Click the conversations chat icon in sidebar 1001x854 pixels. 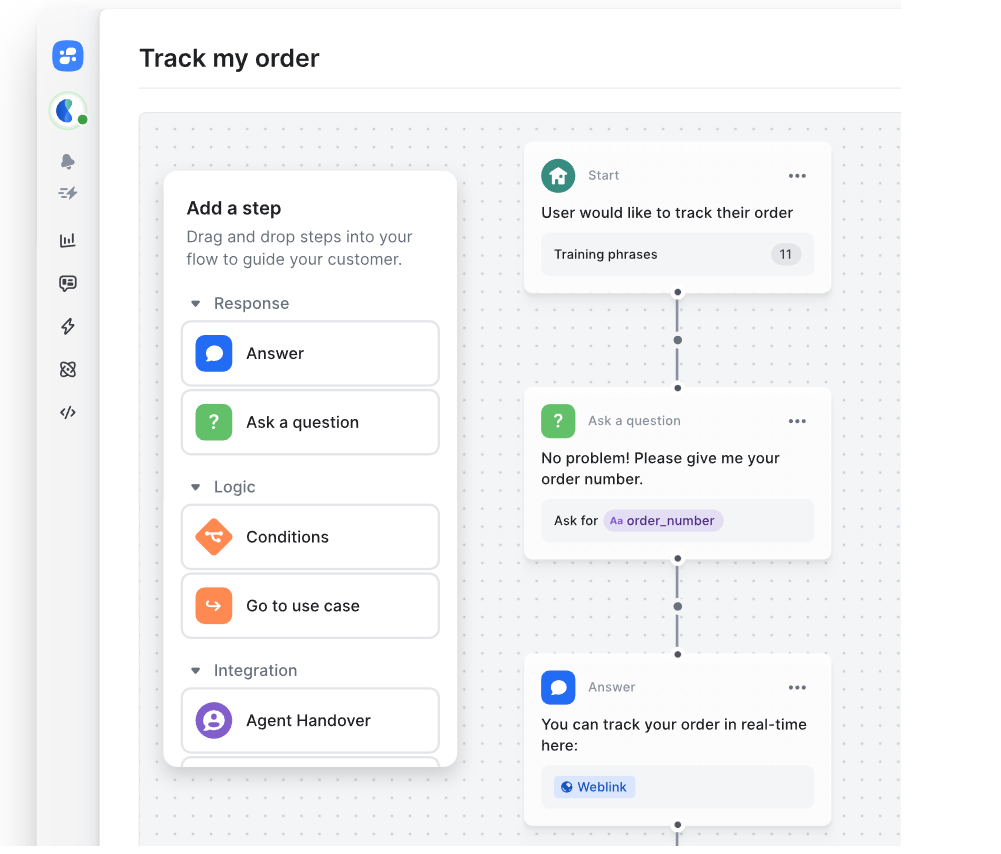pos(68,283)
